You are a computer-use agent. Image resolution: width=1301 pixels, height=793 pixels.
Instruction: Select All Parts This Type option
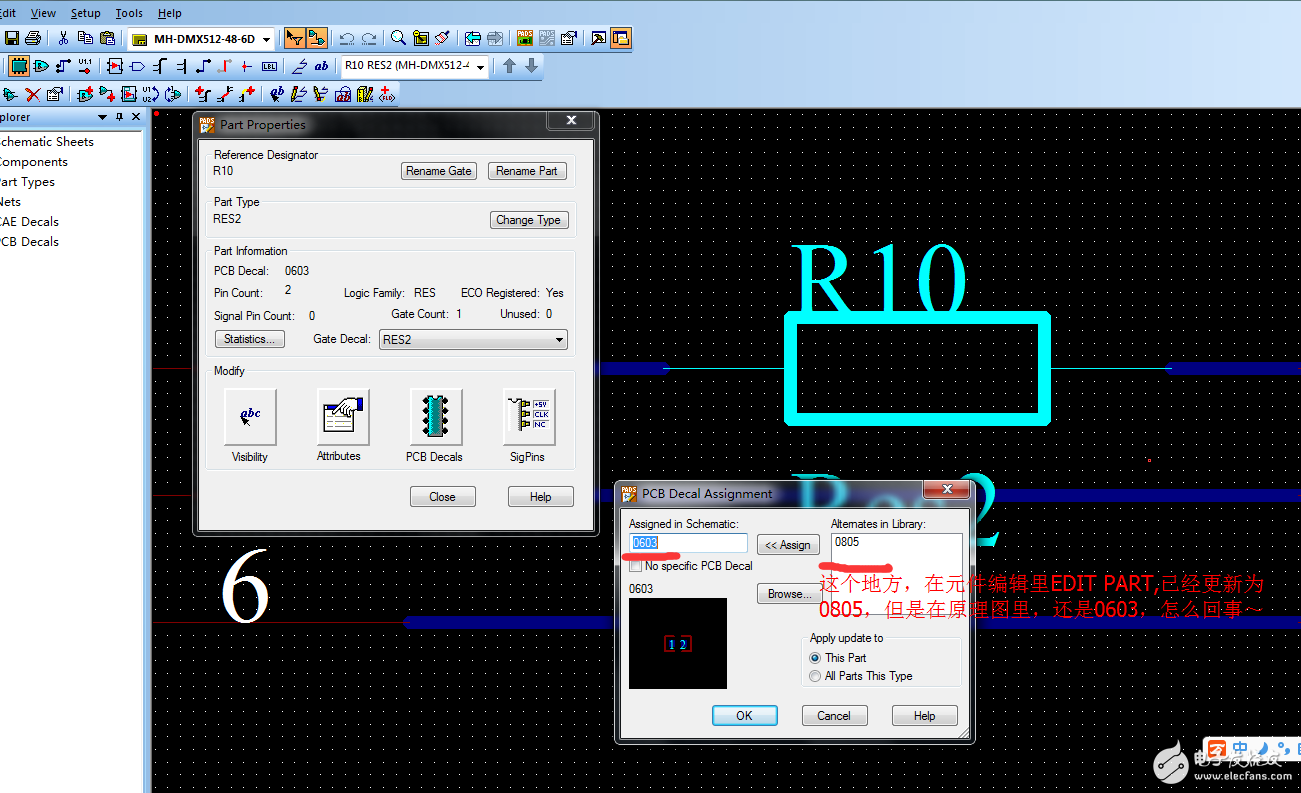click(x=815, y=676)
